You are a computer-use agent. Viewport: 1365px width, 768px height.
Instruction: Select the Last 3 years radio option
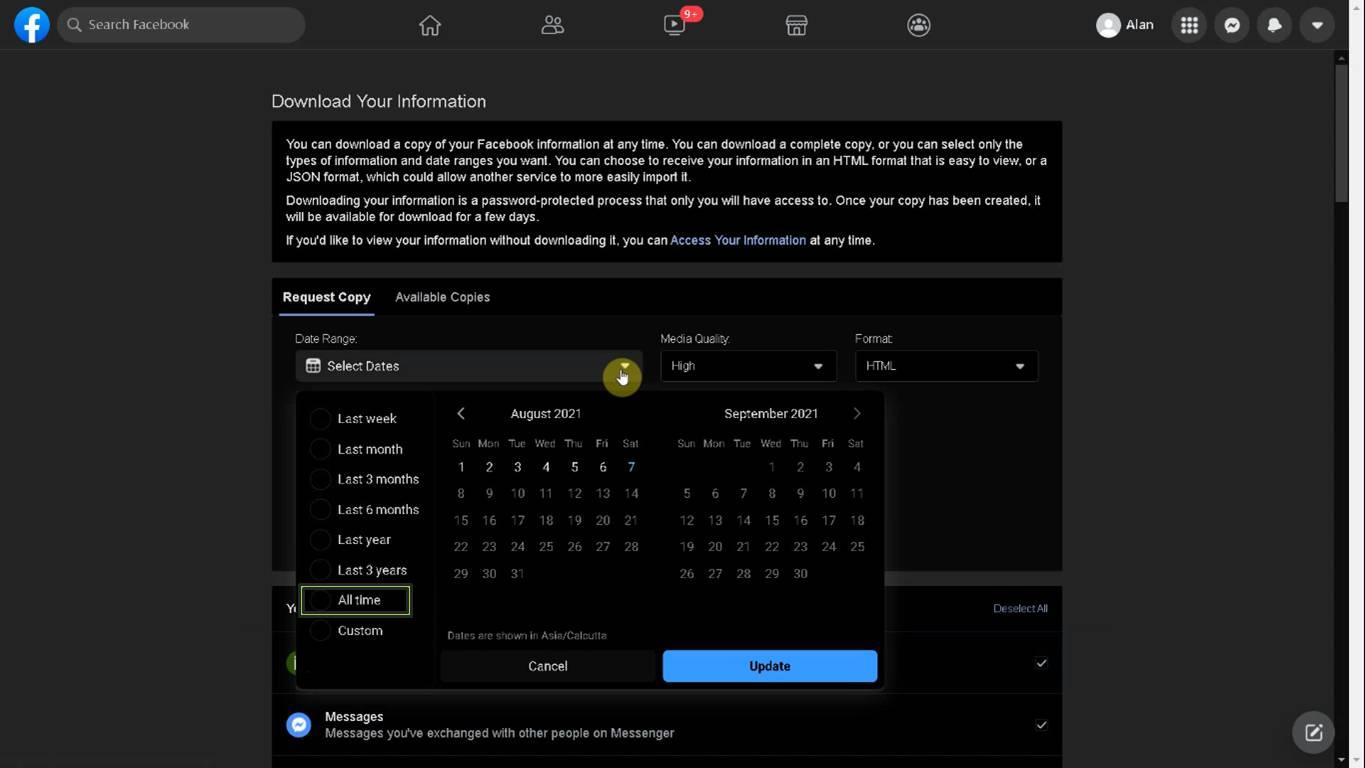(320, 570)
